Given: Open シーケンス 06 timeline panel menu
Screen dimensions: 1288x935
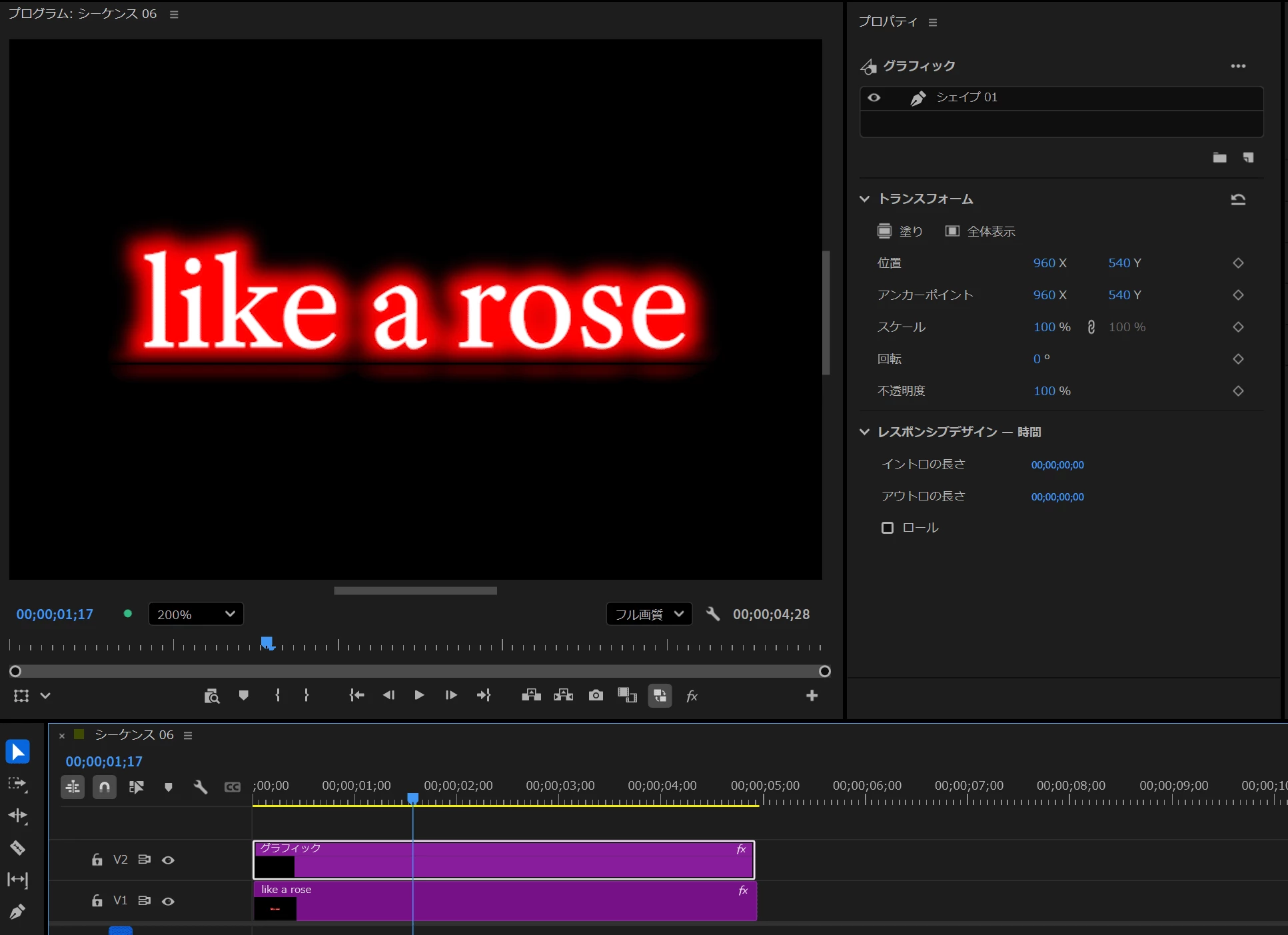Looking at the screenshot, I should [x=188, y=735].
